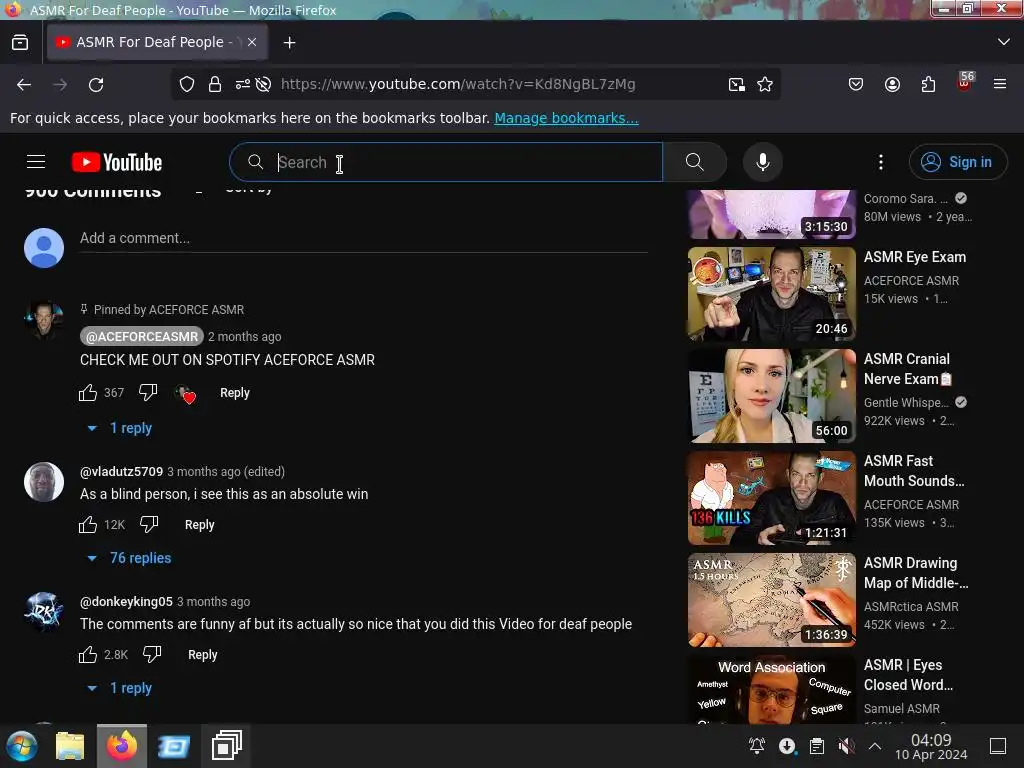1024x768 pixels.
Task: Open the Firefox extensions puzzle icon
Action: point(928,84)
